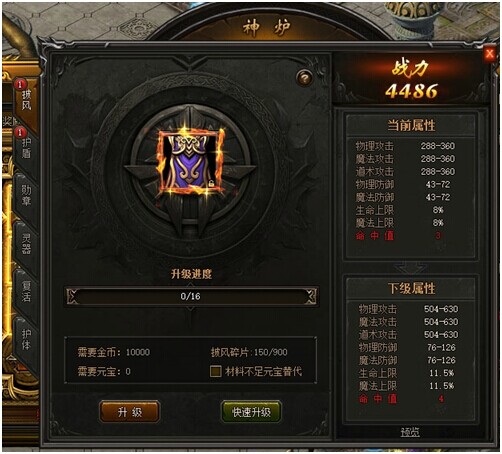502x454 pixels.
Task: Click the 战力 4486 power display
Action: 411,80
